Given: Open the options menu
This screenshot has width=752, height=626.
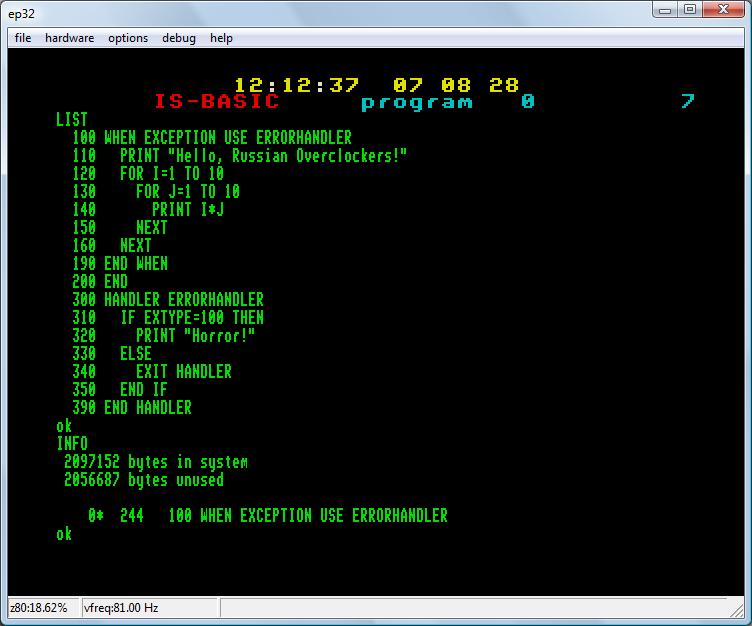Looking at the screenshot, I should pos(128,38).
